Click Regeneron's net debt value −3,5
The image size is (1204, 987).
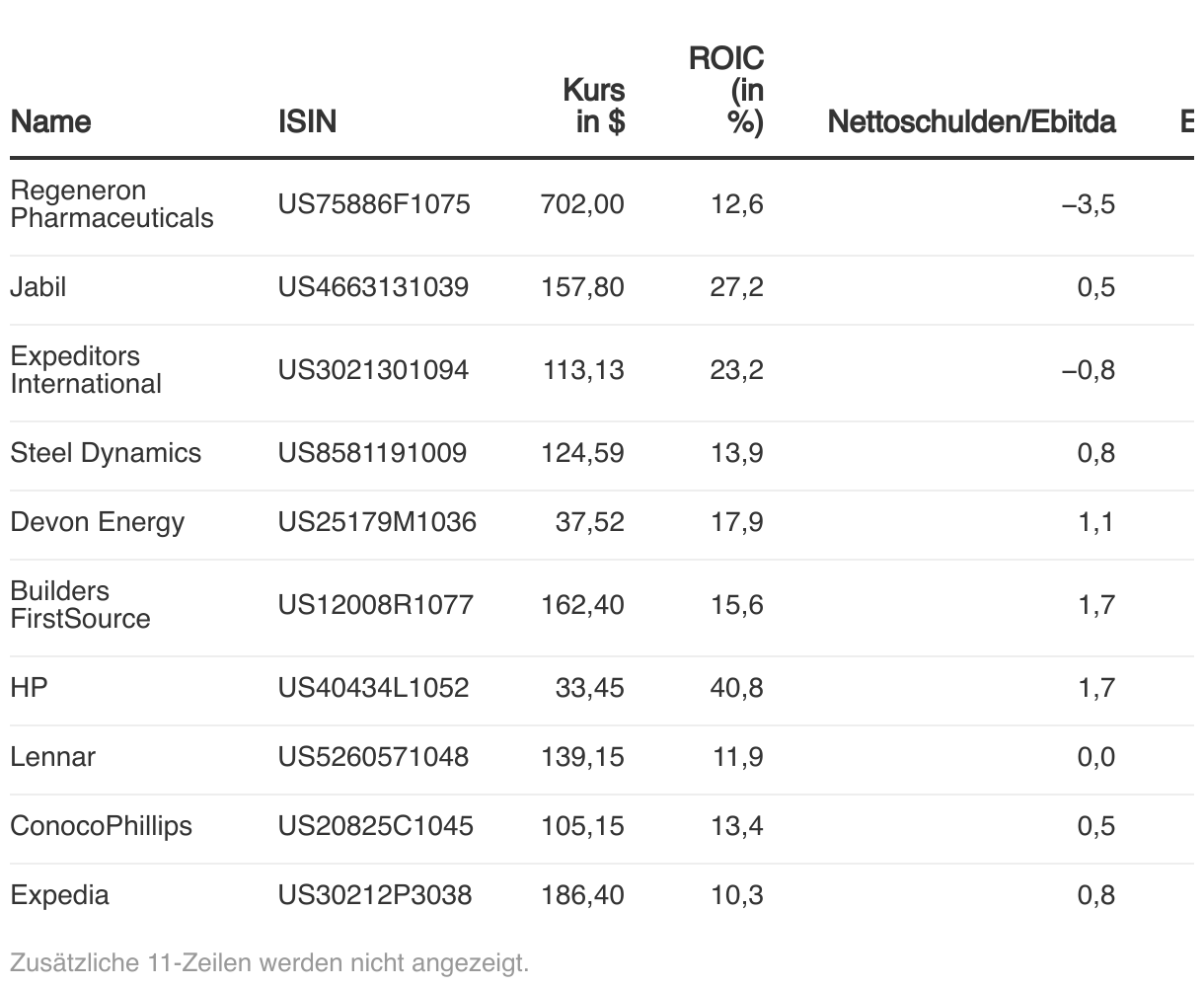click(x=1089, y=204)
